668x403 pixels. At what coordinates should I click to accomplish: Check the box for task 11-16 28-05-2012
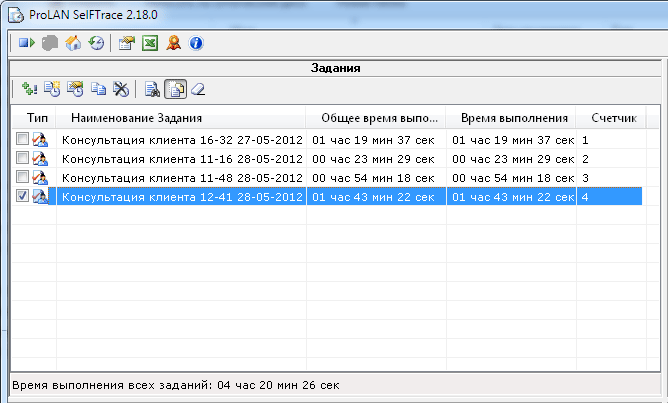tap(22, 159)
